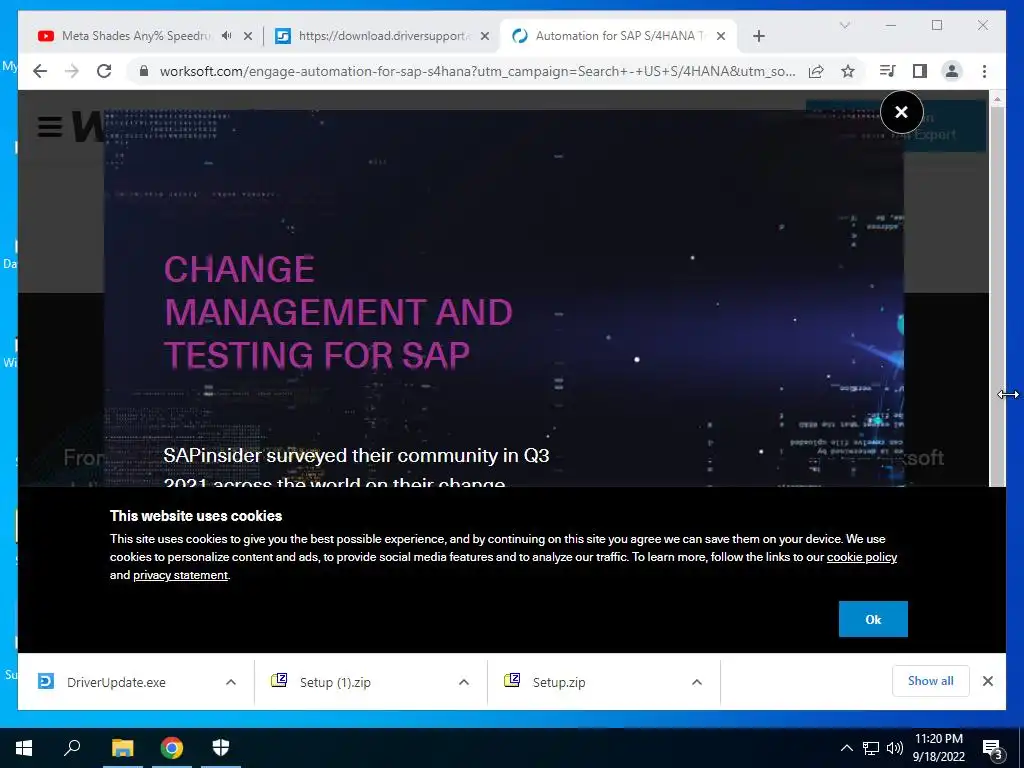
Task: Expand options for Setup.zip download
Action: tap(697, 682)
